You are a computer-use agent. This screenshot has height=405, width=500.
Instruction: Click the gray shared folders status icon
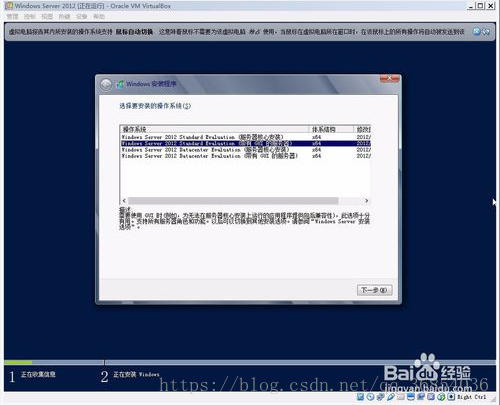click(401, 397)
